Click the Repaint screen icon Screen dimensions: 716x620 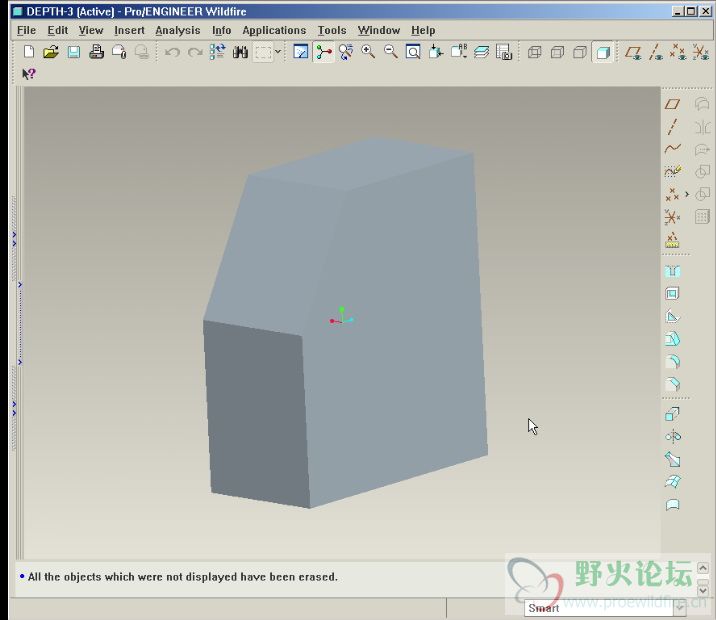pyautogui.click(x=301, y=52)
